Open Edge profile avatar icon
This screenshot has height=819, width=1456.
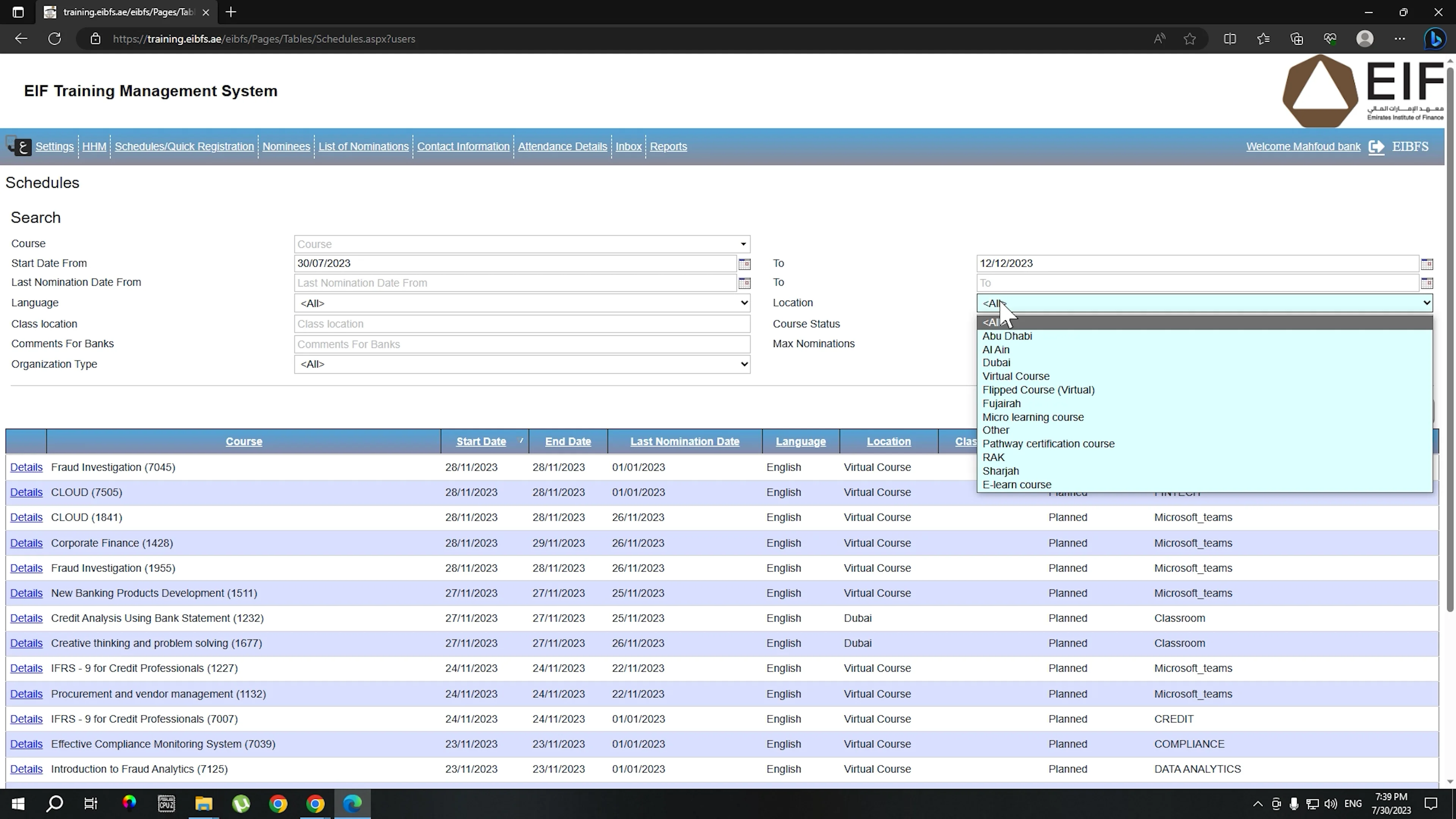1365,39
